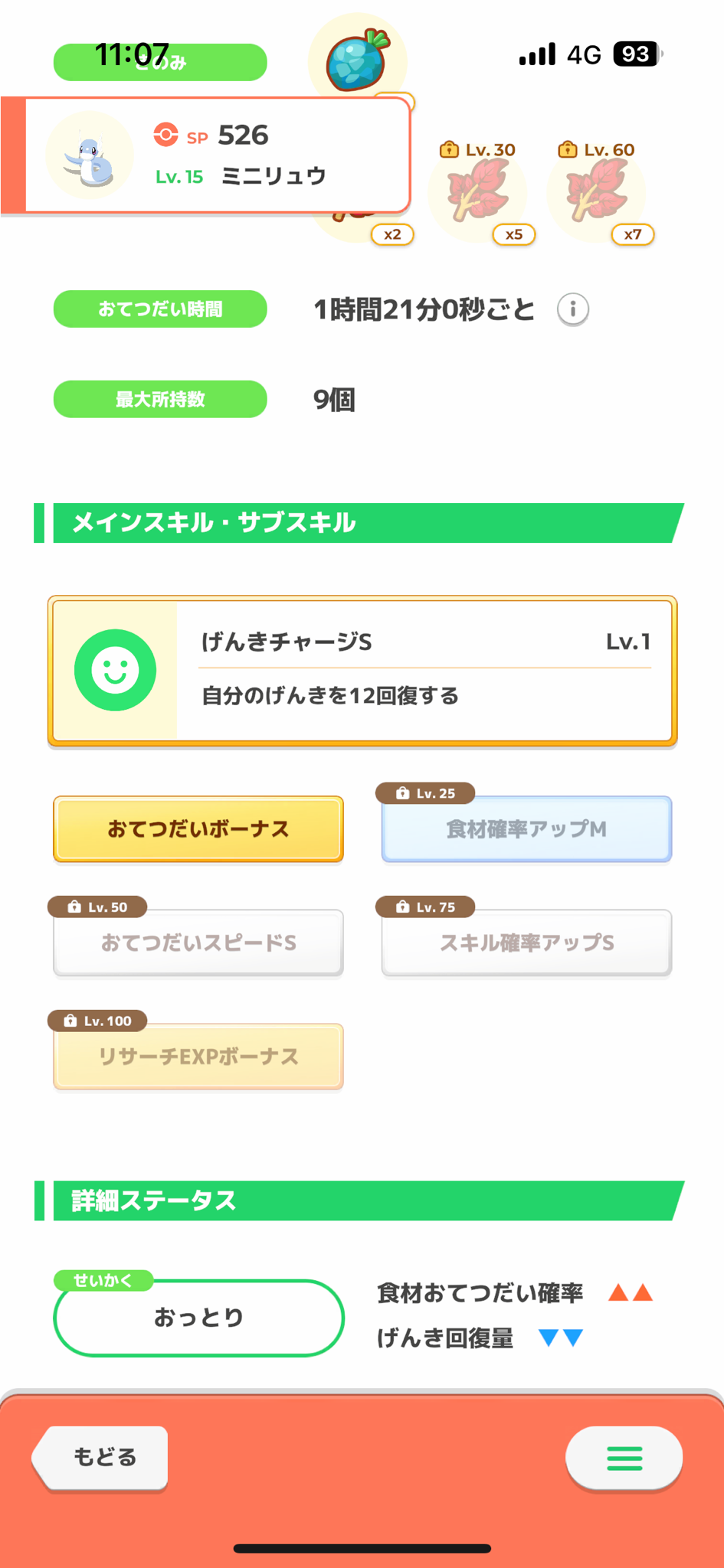Viewport: 724px width, 1568px height.
Task: Tap the info icon beside helping time
Action: (x=573, y=309)
